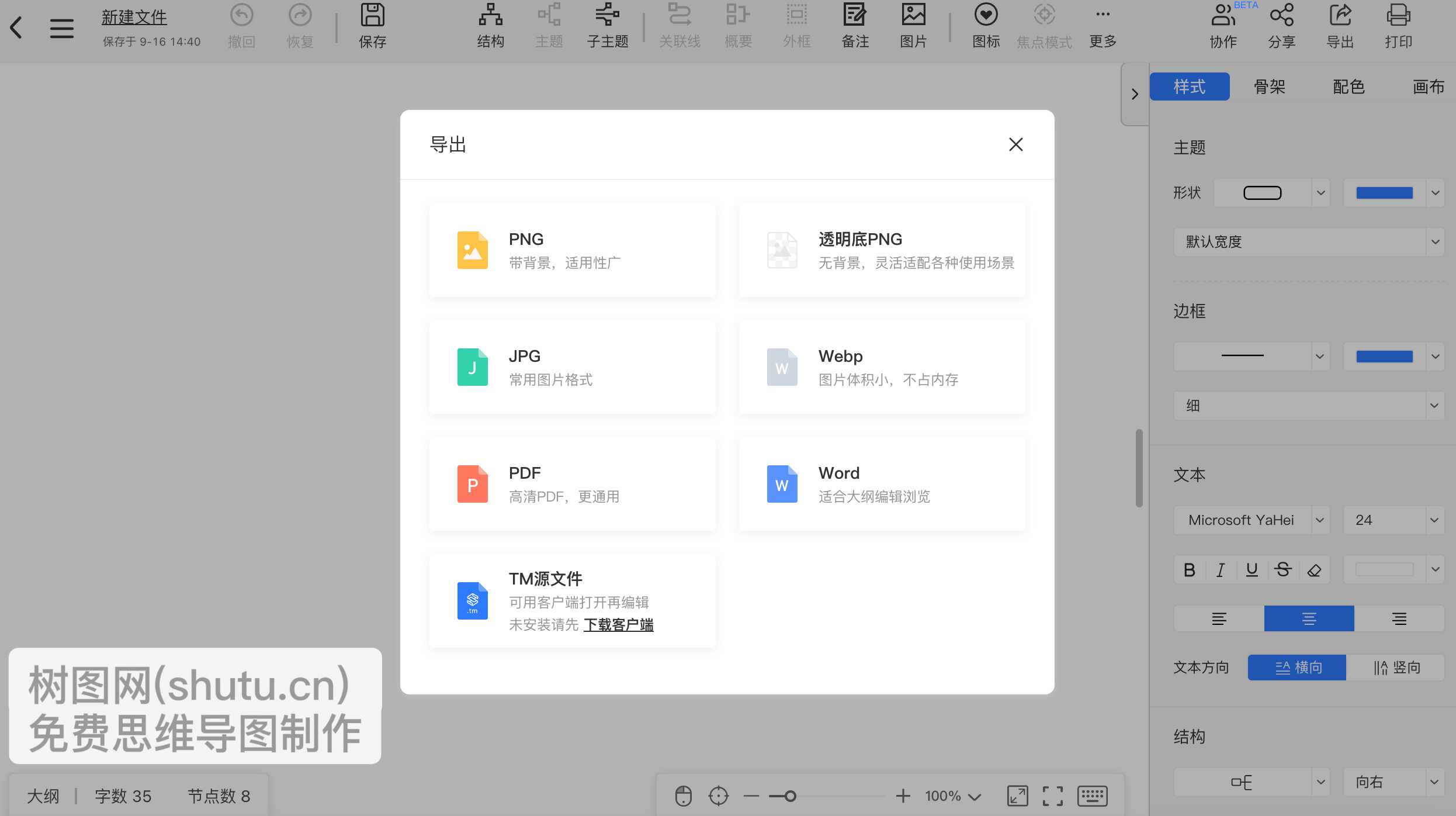Open the 细 border weight dropdown
Viewport: 1456px width, 816px height.
[x=1309, y=405]
